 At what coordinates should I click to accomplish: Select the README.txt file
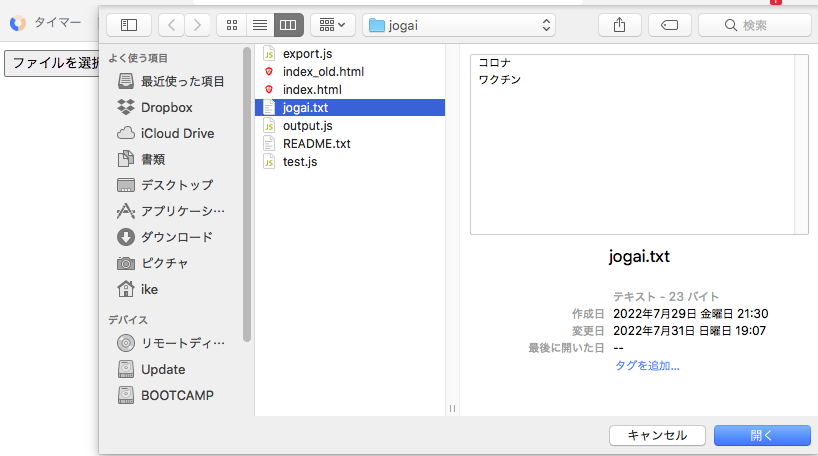click(x=350, y=143)
